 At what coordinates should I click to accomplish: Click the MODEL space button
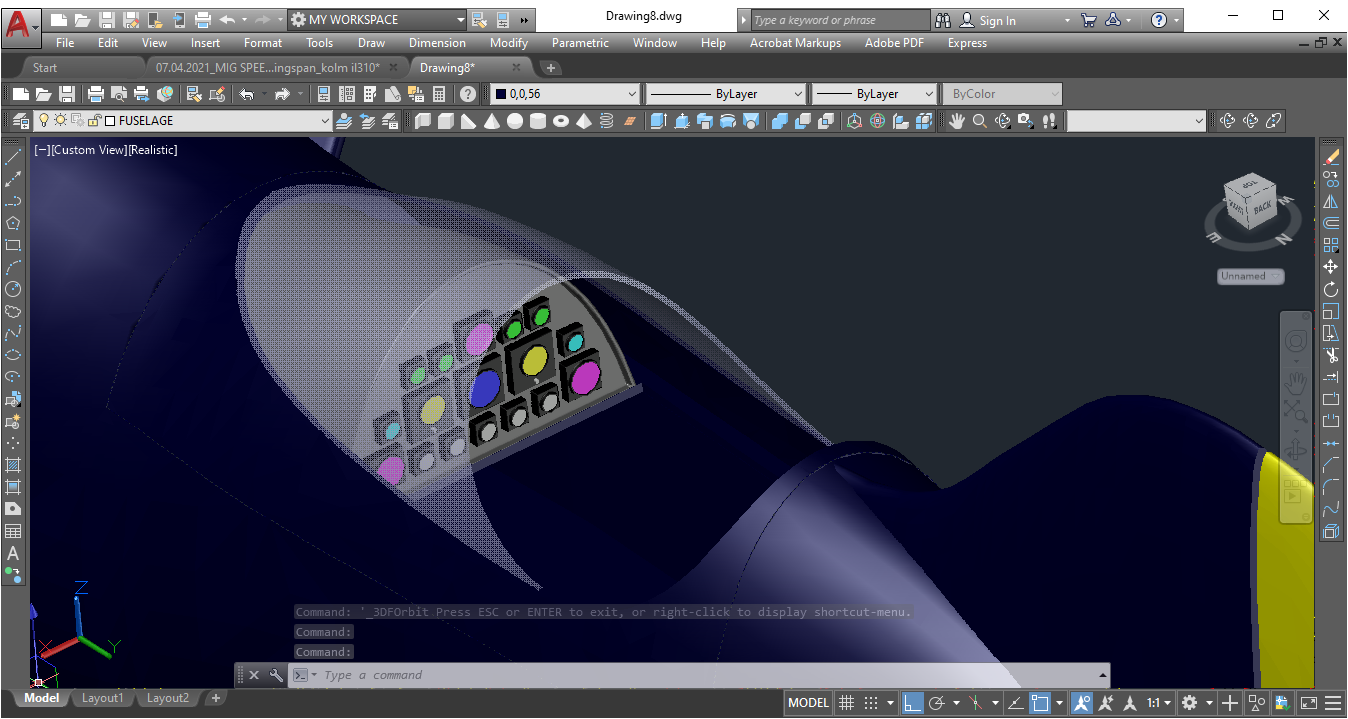[x=809, y=703]
